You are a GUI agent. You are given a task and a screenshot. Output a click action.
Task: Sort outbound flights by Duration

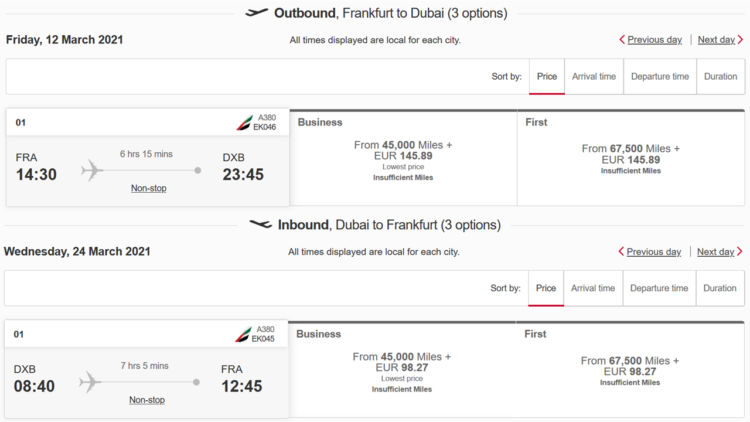tap(720, 77)
